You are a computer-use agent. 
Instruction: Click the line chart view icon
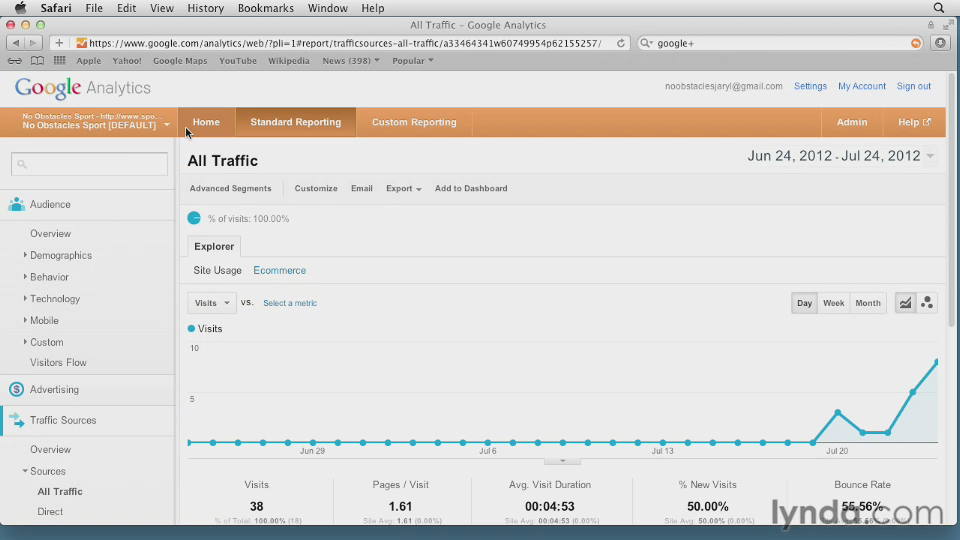coord(905,303)
